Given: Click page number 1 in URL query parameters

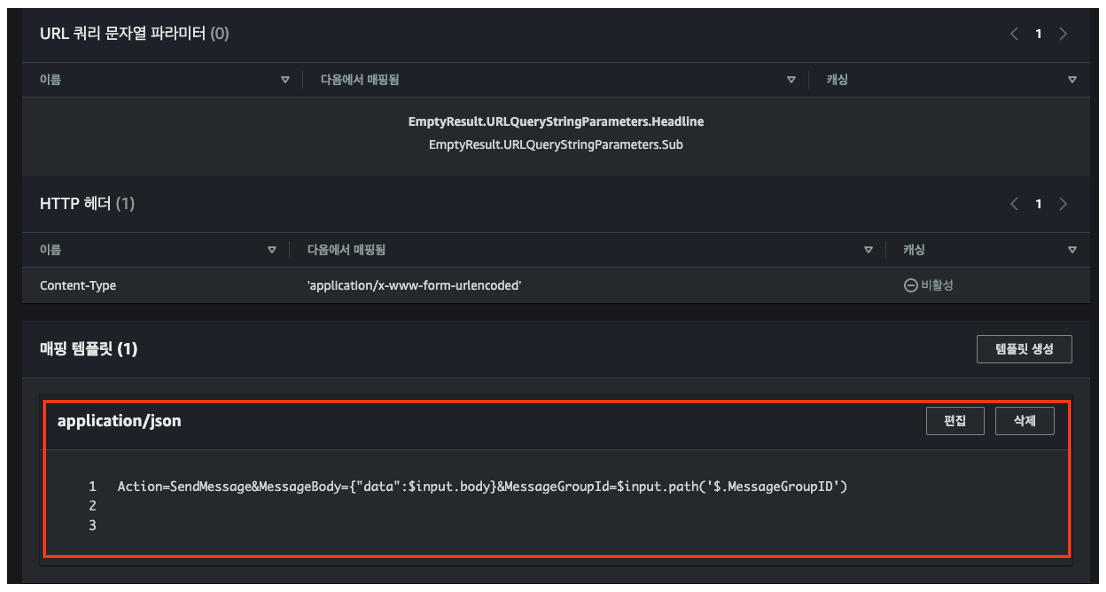Looking at the screenshot, I should pyautogui.click(x=1038, y=34).
